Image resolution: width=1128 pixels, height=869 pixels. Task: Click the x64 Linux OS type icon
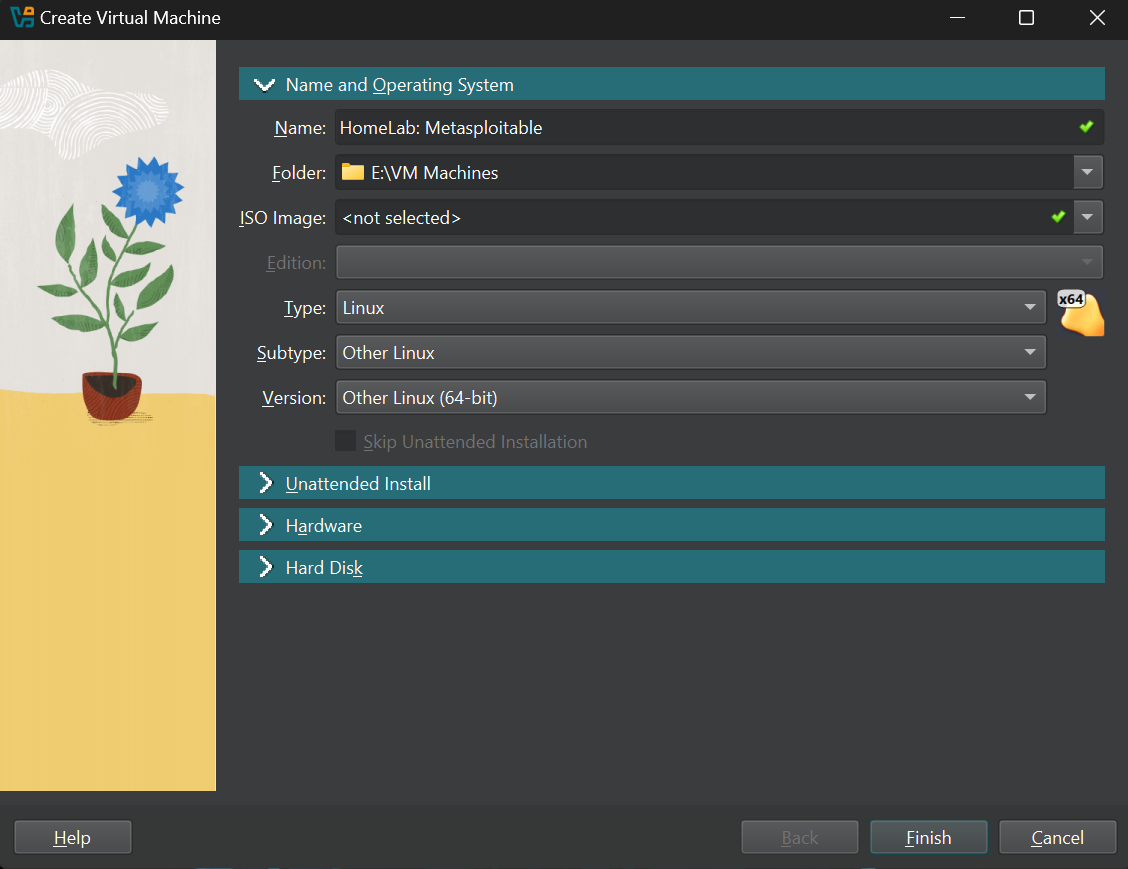tap(1080, 312)
